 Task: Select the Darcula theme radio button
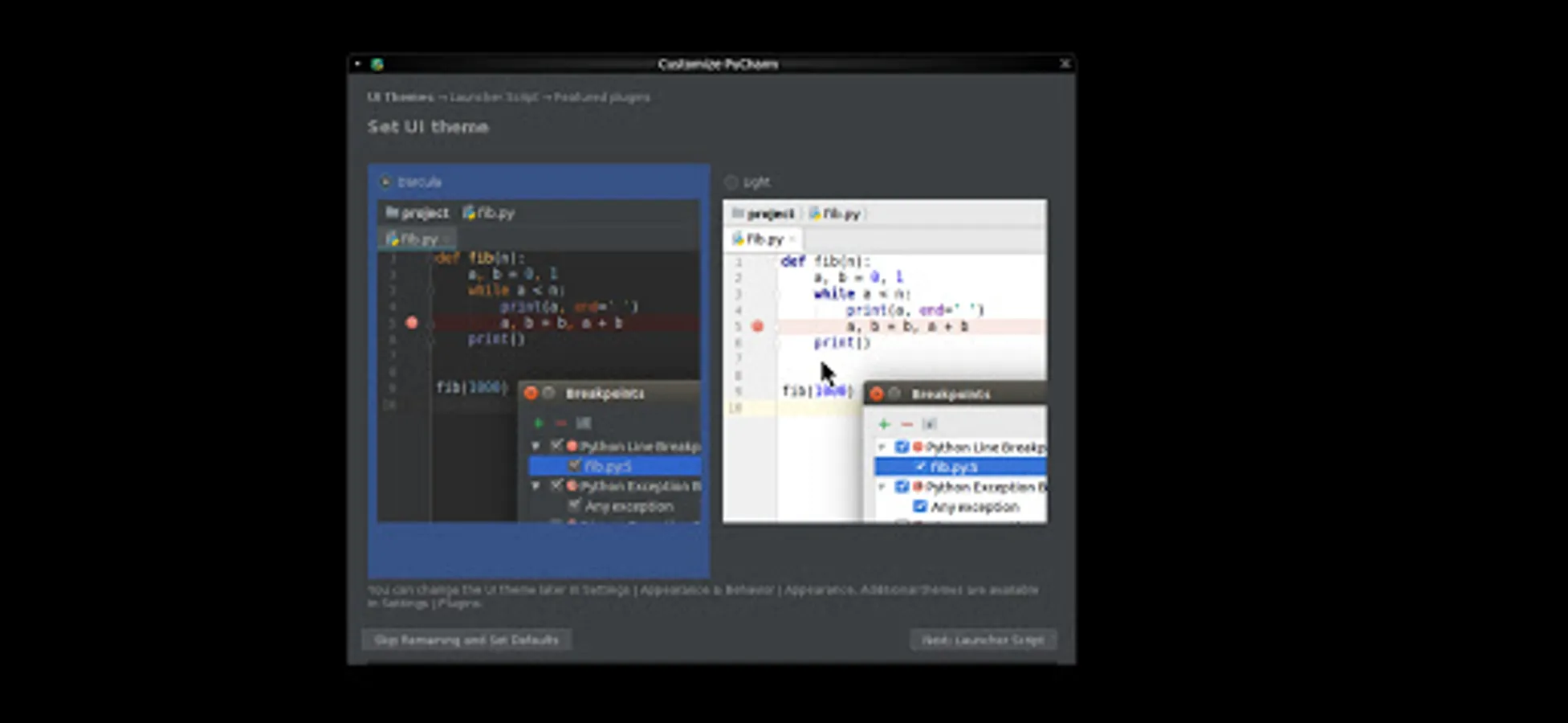pos(386,182)
